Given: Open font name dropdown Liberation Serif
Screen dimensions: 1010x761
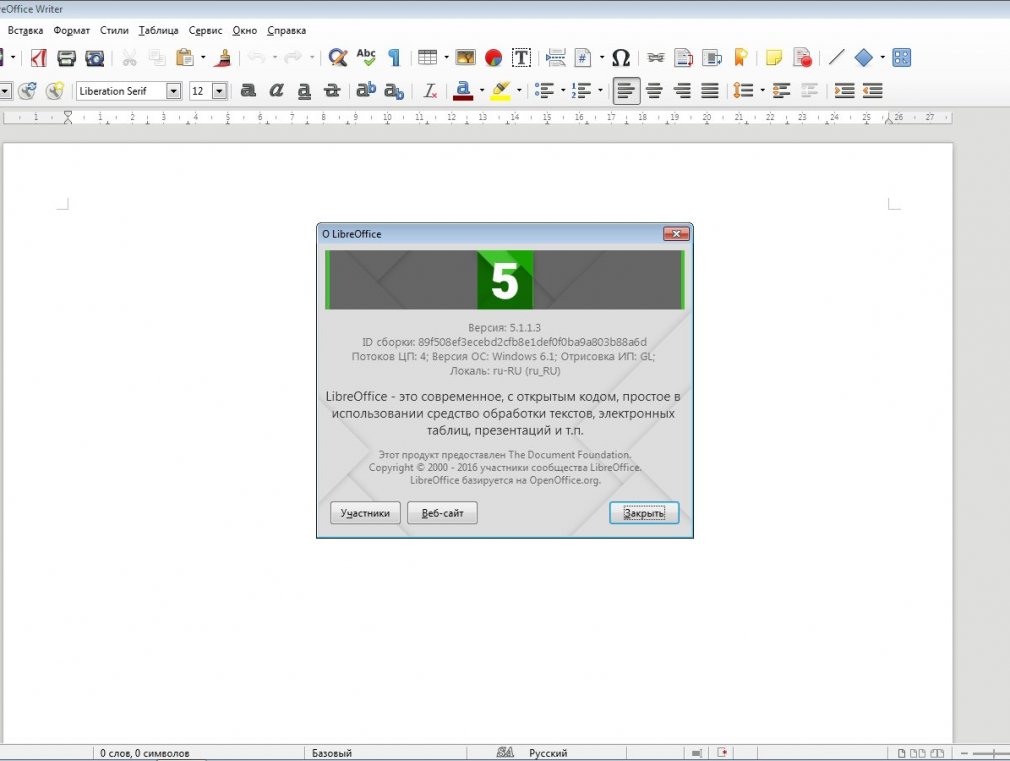Looking at the screenshot, I should pyautogui.click(x=173, y=91).
